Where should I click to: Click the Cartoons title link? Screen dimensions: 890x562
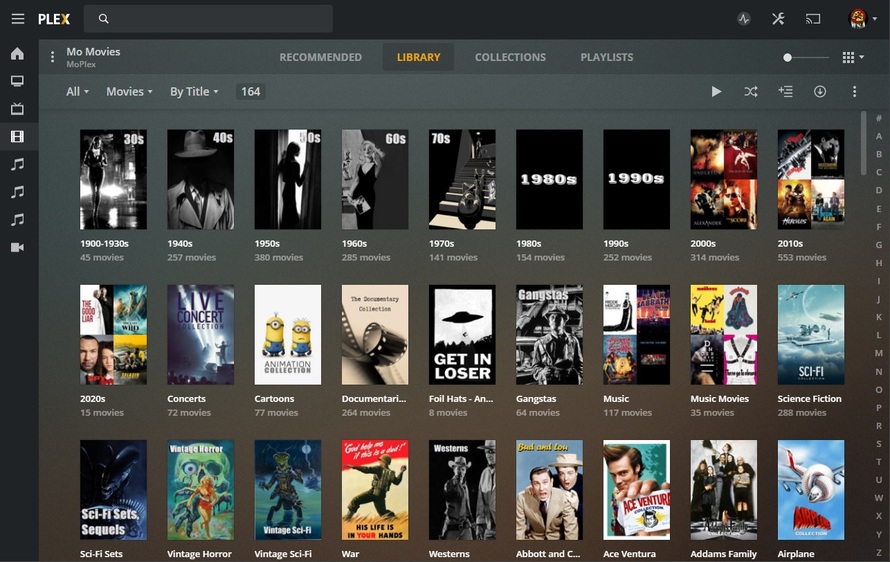pos(274,399)
